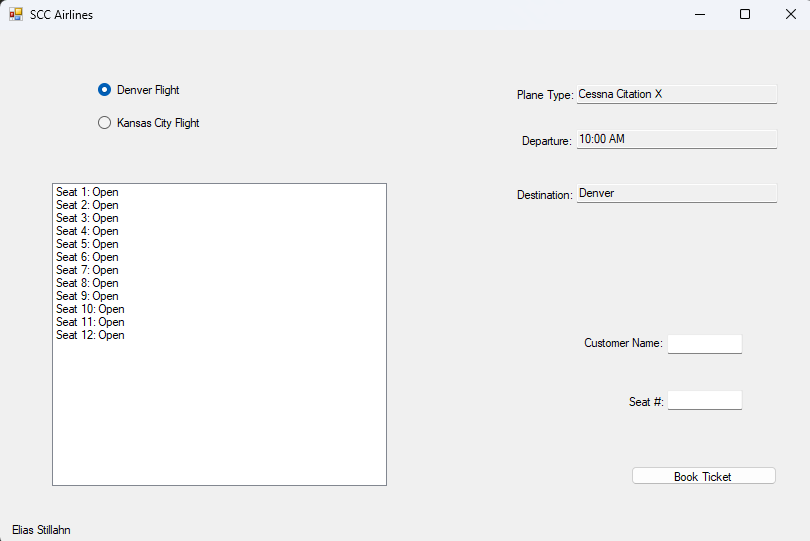
Task: Click the SCC Airlines app icon
Action: pyautogui.click(x=16, y=15)
